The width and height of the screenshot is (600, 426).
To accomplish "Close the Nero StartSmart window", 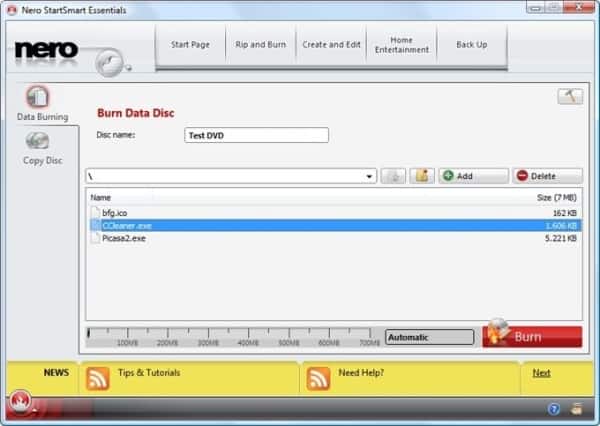I will click(x=580, y=7).
